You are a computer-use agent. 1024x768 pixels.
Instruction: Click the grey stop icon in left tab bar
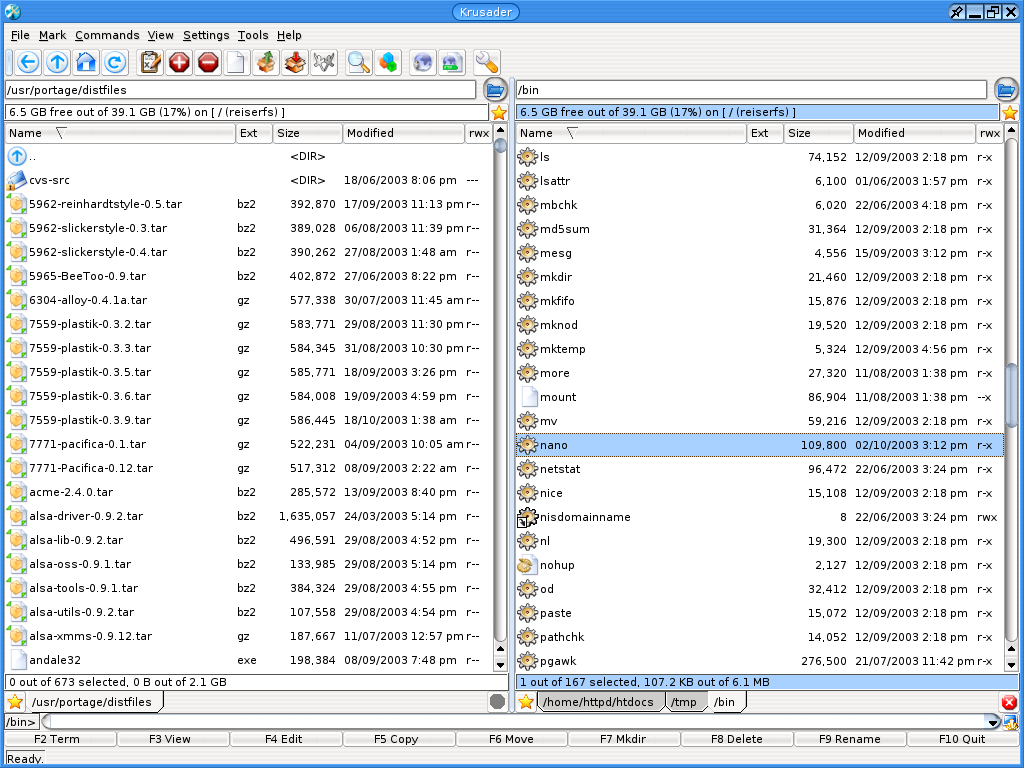pos(498,702)
